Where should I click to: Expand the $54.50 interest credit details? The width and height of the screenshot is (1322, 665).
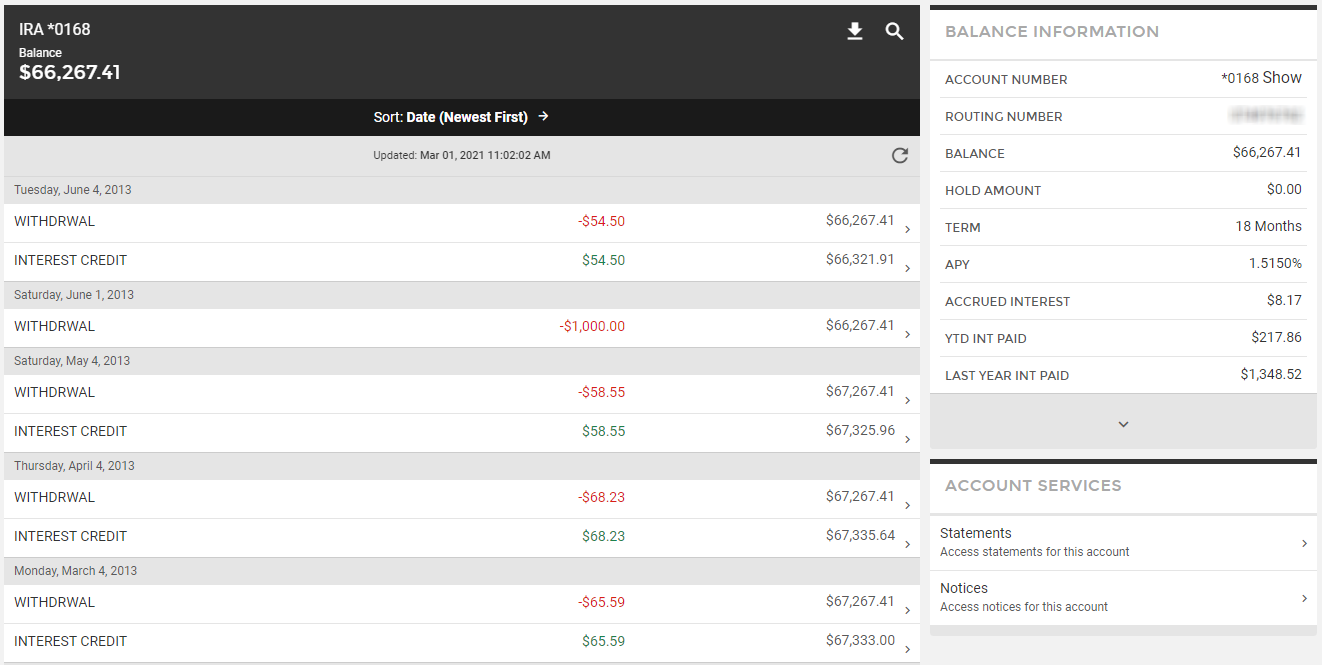point(460,261)
